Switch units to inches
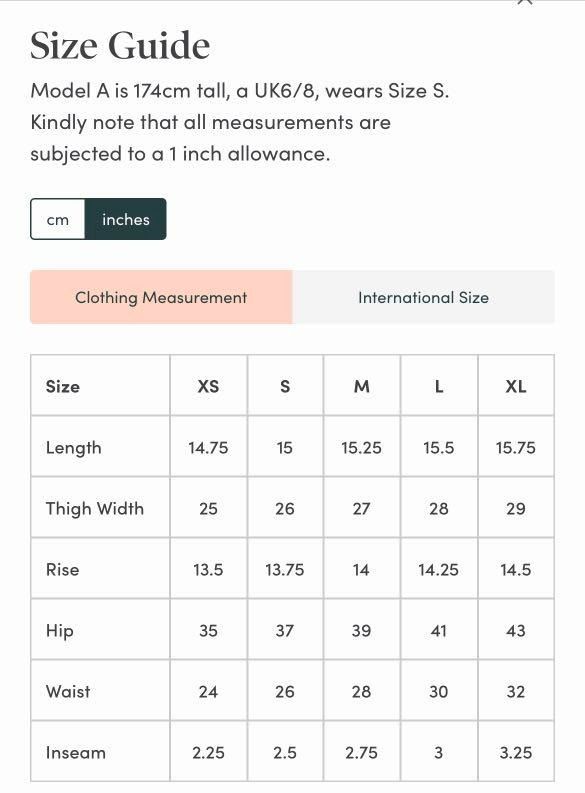This screenshot has height=793, width=585. [125, 219]
